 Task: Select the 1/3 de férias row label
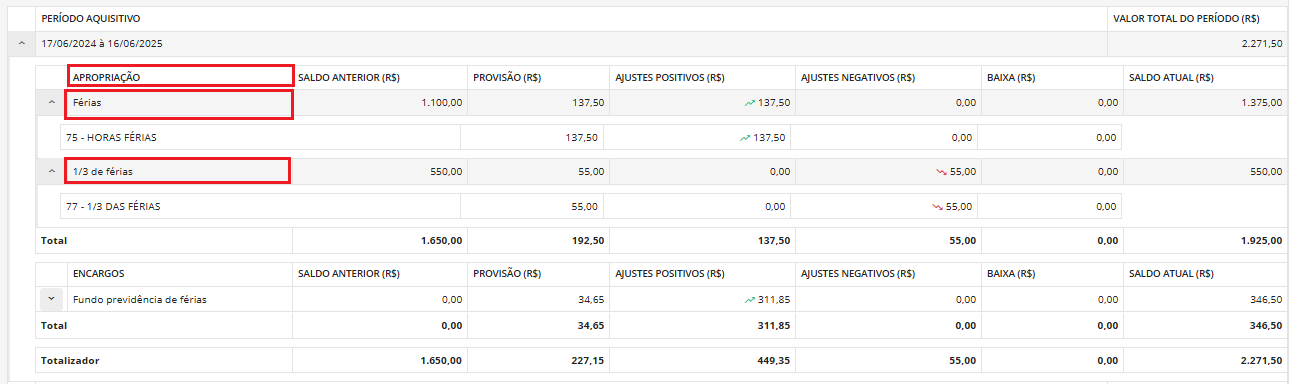click(102, 172)
